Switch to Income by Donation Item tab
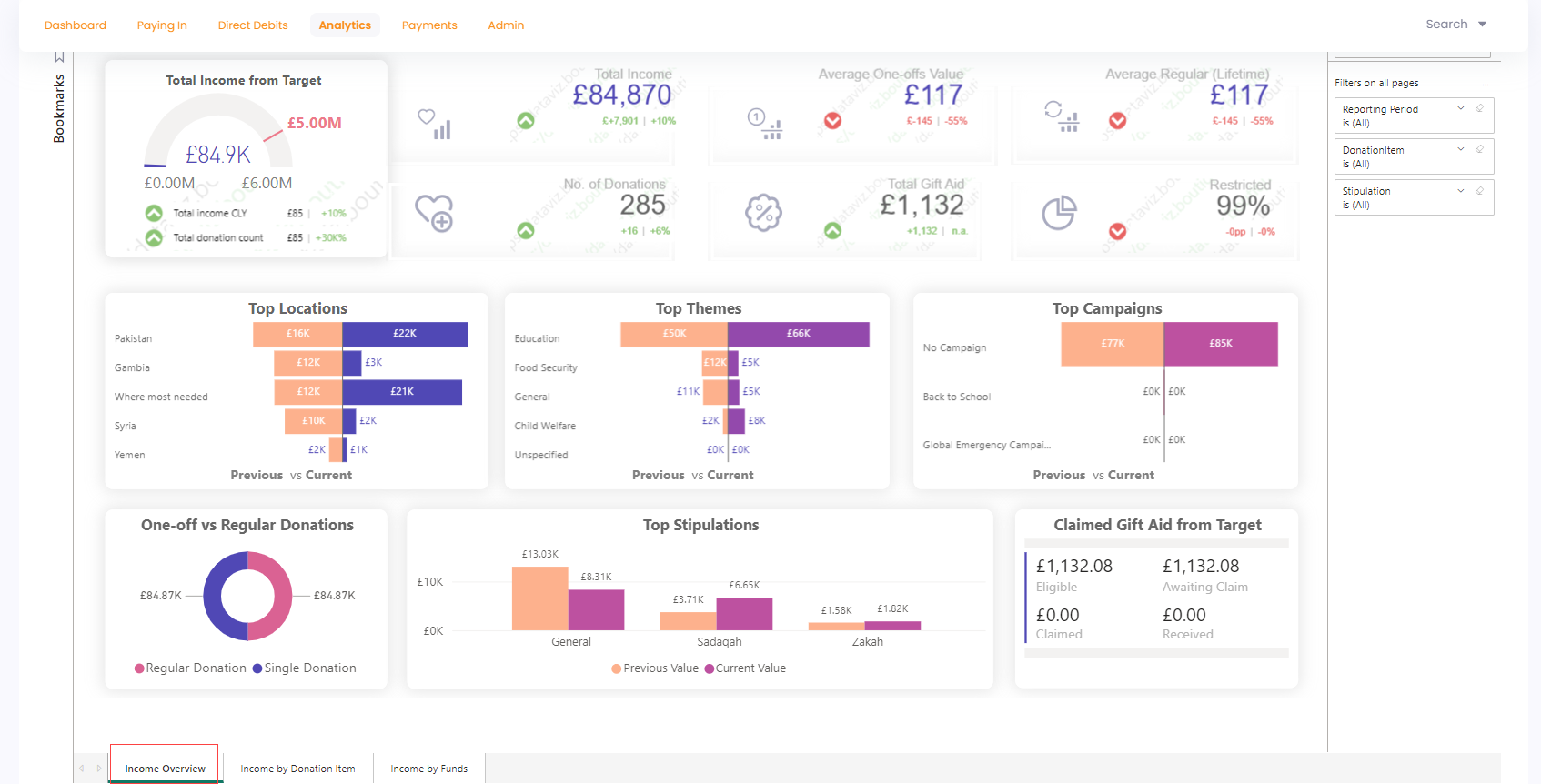1541x784 pixels. (297, 769)
